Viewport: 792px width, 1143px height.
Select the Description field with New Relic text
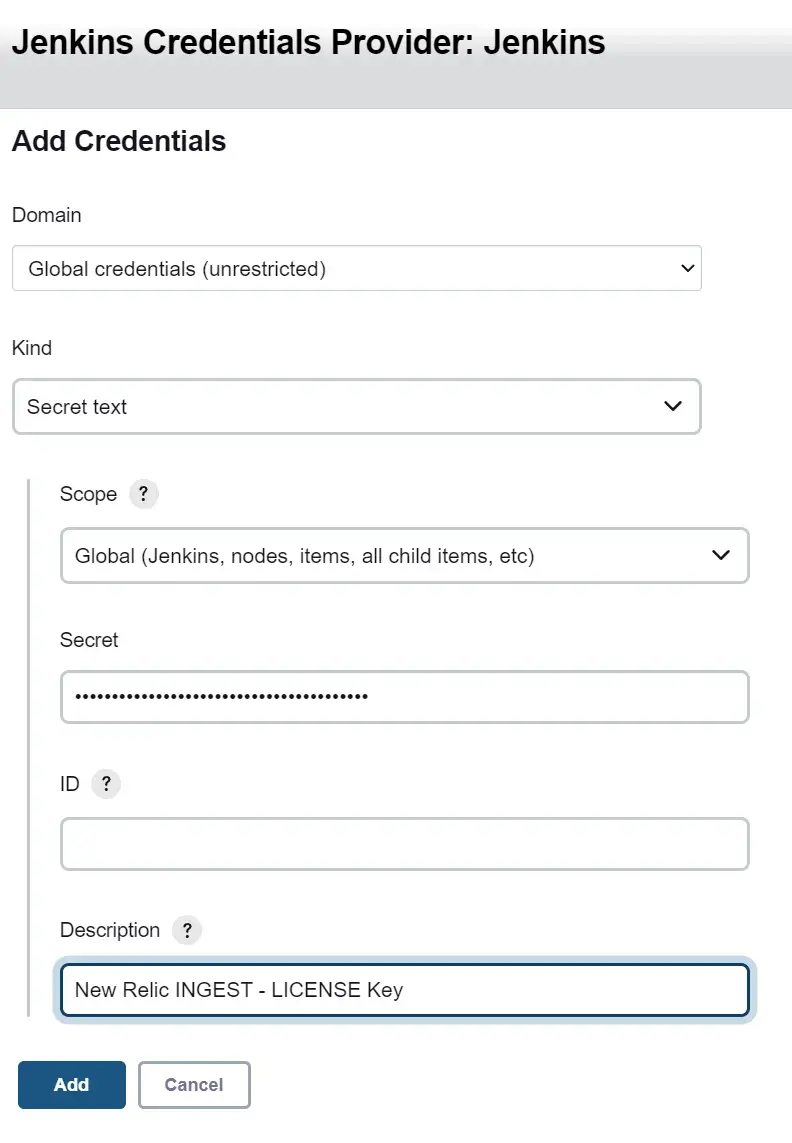tap(404, 990)
